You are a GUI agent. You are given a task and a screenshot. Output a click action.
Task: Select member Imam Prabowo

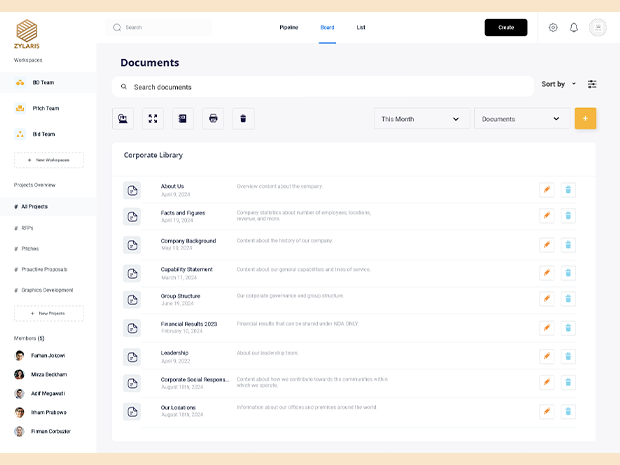[x=40, y=412]
